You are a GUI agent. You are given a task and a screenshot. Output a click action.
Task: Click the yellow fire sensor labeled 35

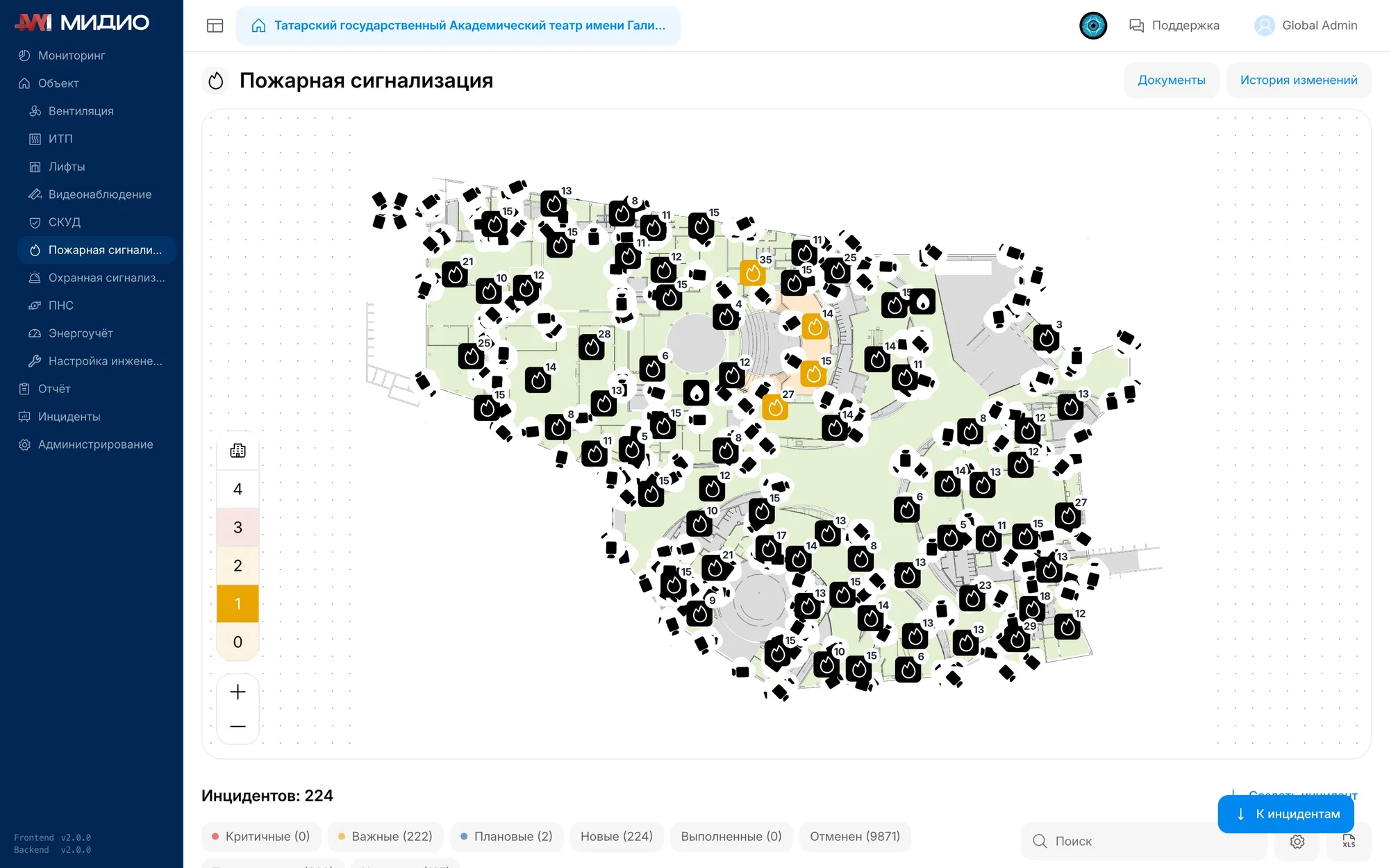752,274
